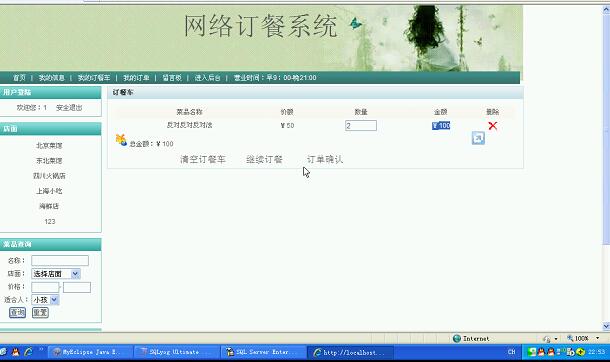This screenshot has height=362, width=610.
Task: Click the 查询 search button
Action: (18, 313)
